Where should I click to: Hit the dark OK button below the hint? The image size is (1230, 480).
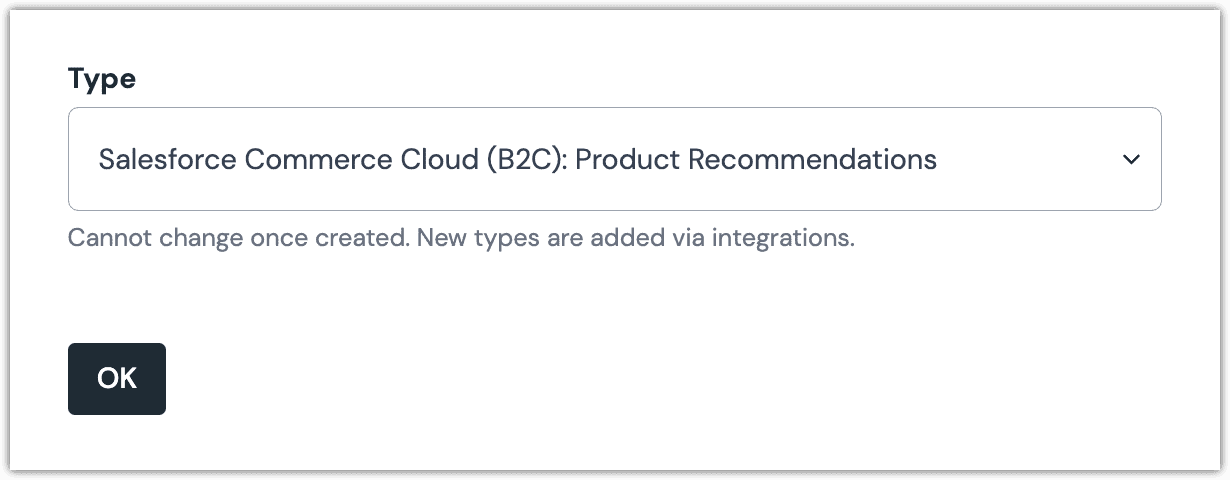[117, 379]
